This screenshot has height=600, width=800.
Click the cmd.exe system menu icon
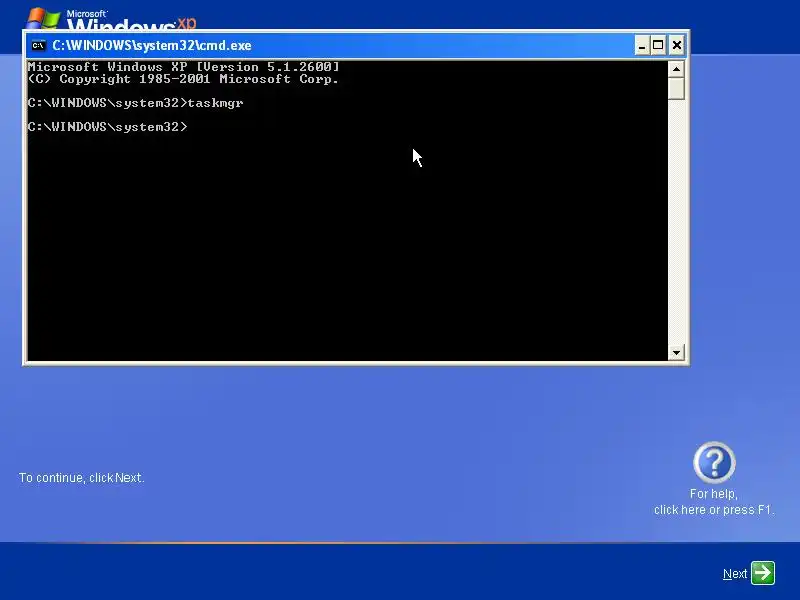coord(38,45)
